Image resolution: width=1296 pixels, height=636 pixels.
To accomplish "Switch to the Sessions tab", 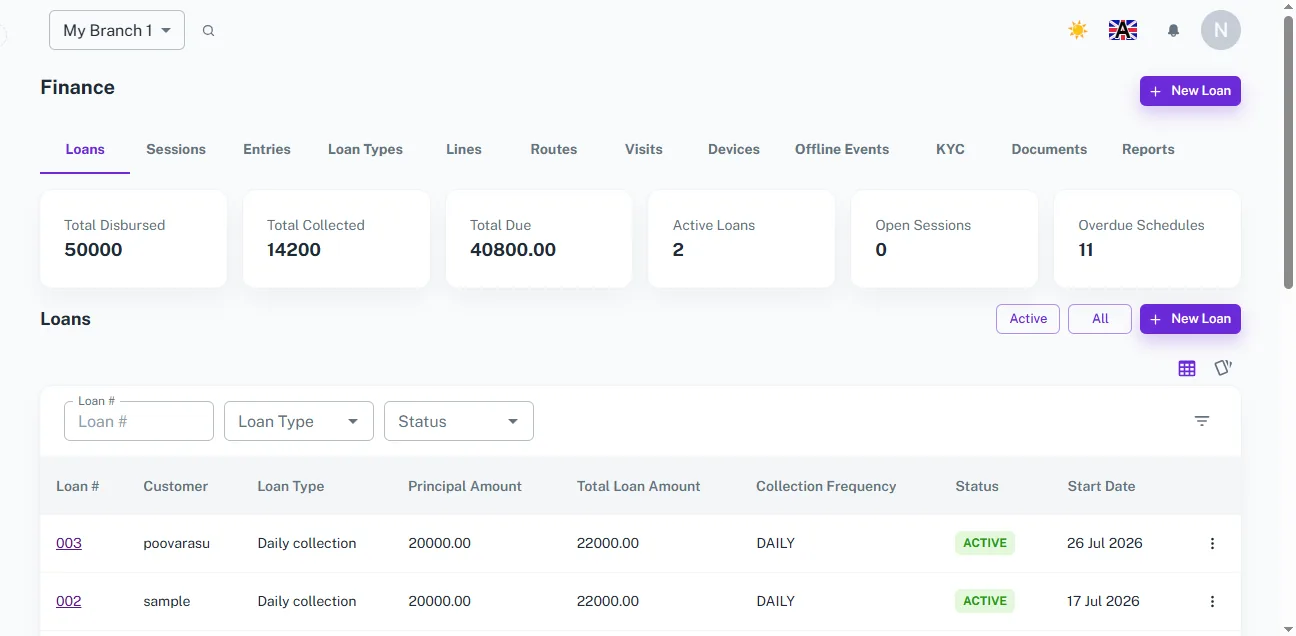I will coord(176,149).
